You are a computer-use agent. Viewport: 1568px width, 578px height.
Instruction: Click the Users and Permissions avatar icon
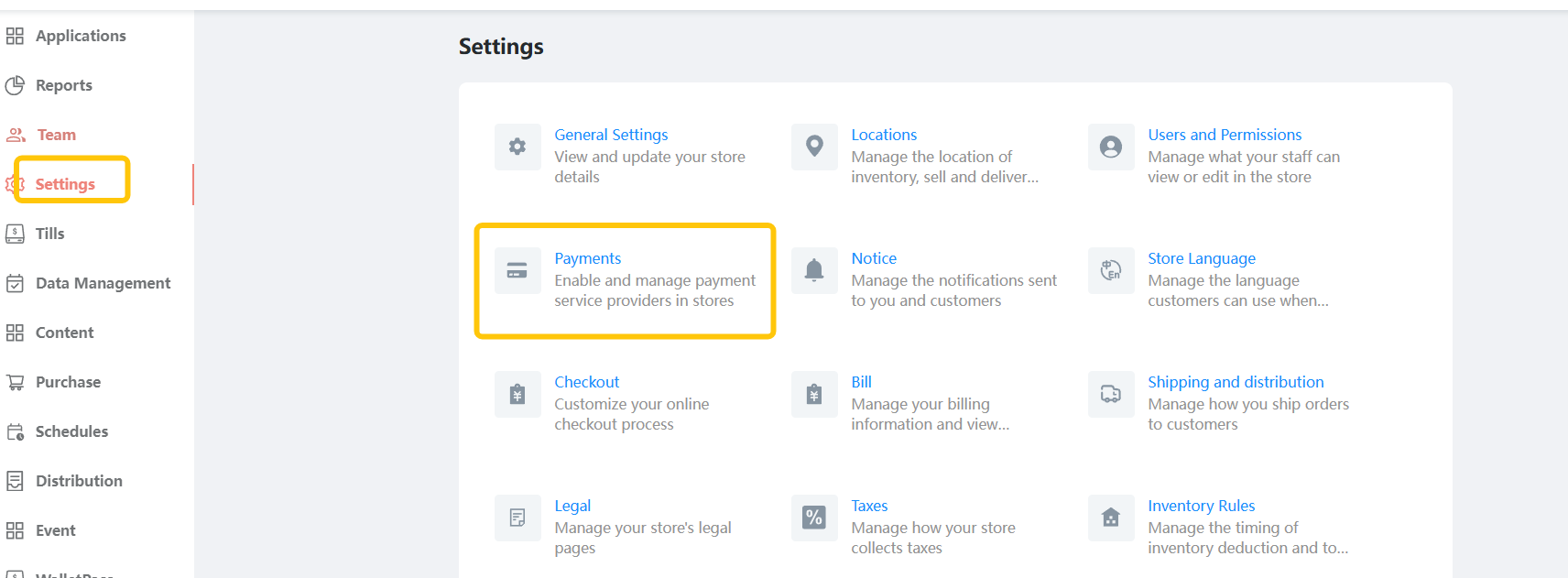pyautogui.click(x=1111, y=147)
